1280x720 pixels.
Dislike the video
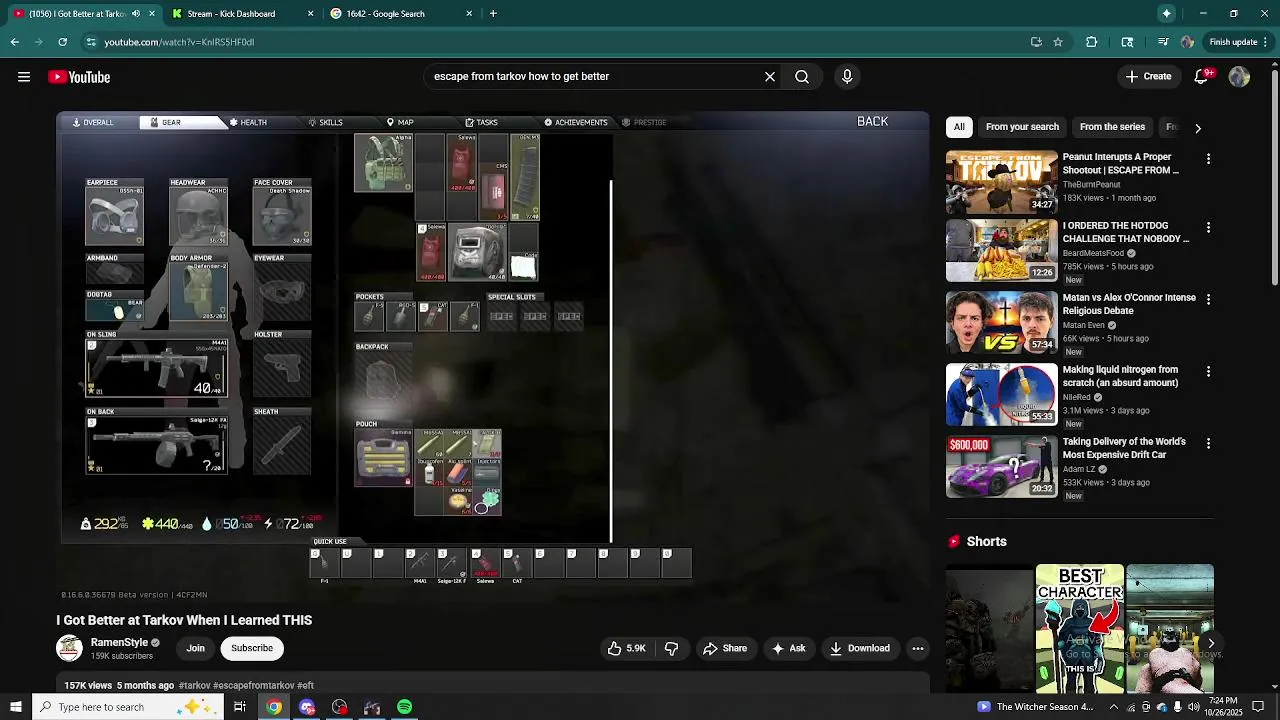click(671, 648)
